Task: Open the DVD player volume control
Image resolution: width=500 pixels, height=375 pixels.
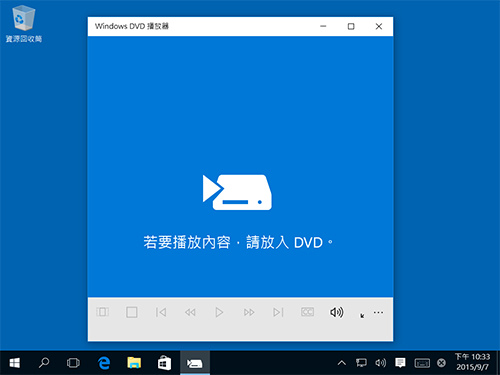Action: click(337, 312)
